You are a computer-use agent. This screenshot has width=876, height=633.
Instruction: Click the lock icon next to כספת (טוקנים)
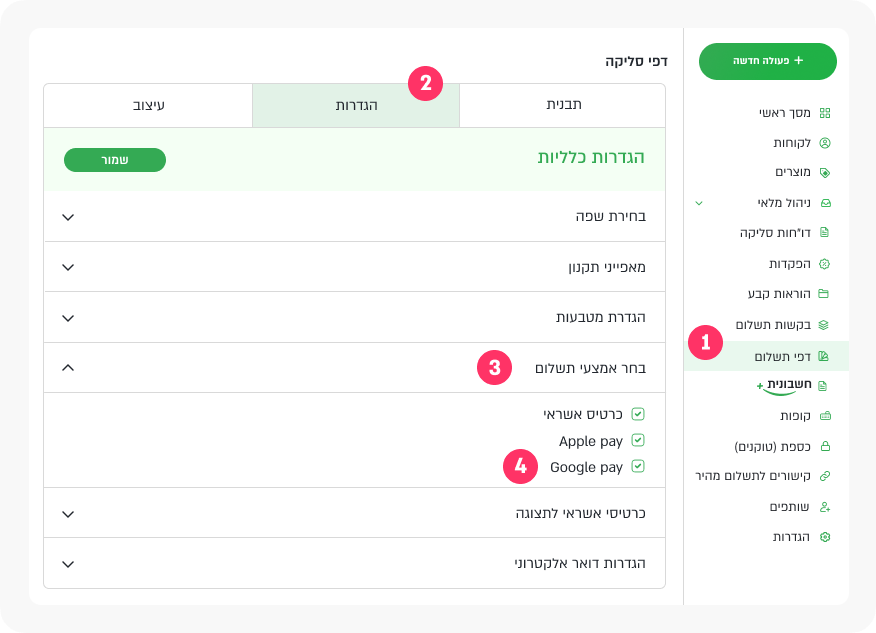coord(824,446)
